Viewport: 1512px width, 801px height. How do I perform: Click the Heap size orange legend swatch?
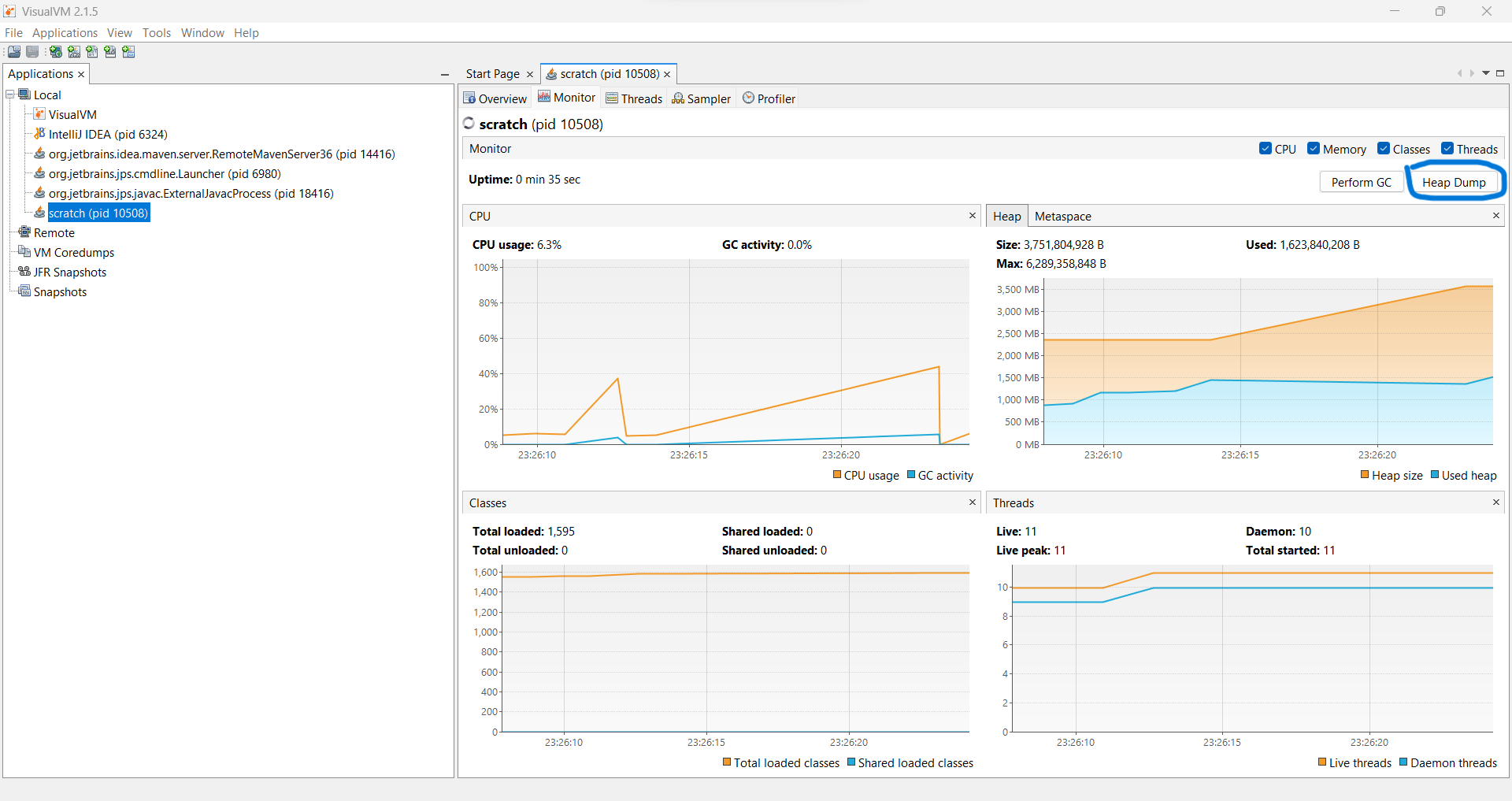1365,474
